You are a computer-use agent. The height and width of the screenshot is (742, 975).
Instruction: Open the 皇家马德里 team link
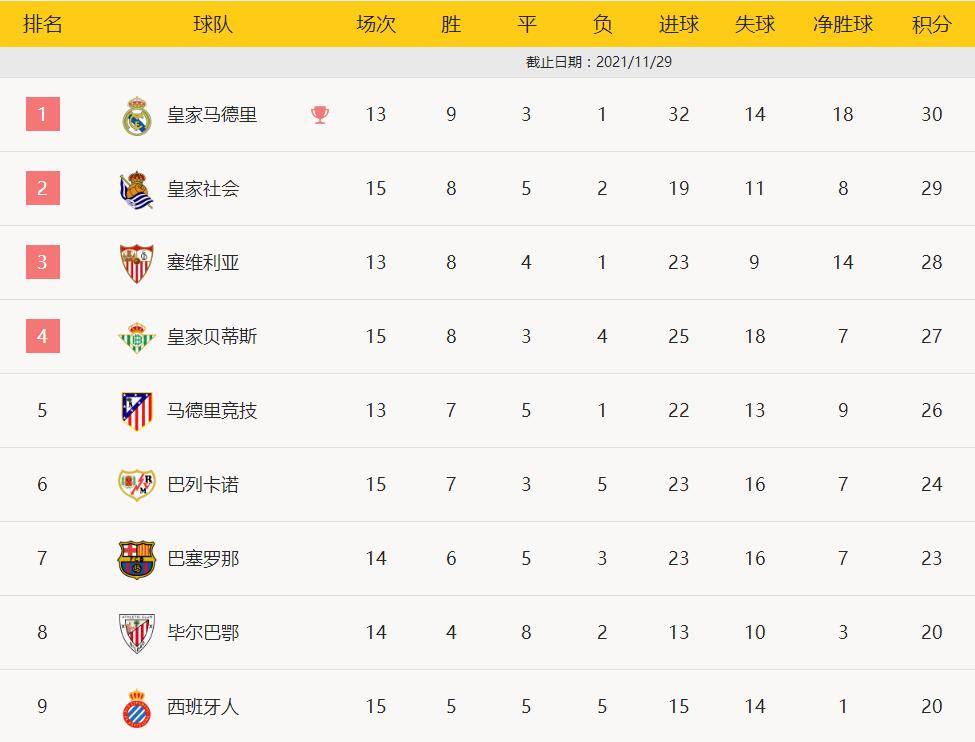(x=212, y=115)
